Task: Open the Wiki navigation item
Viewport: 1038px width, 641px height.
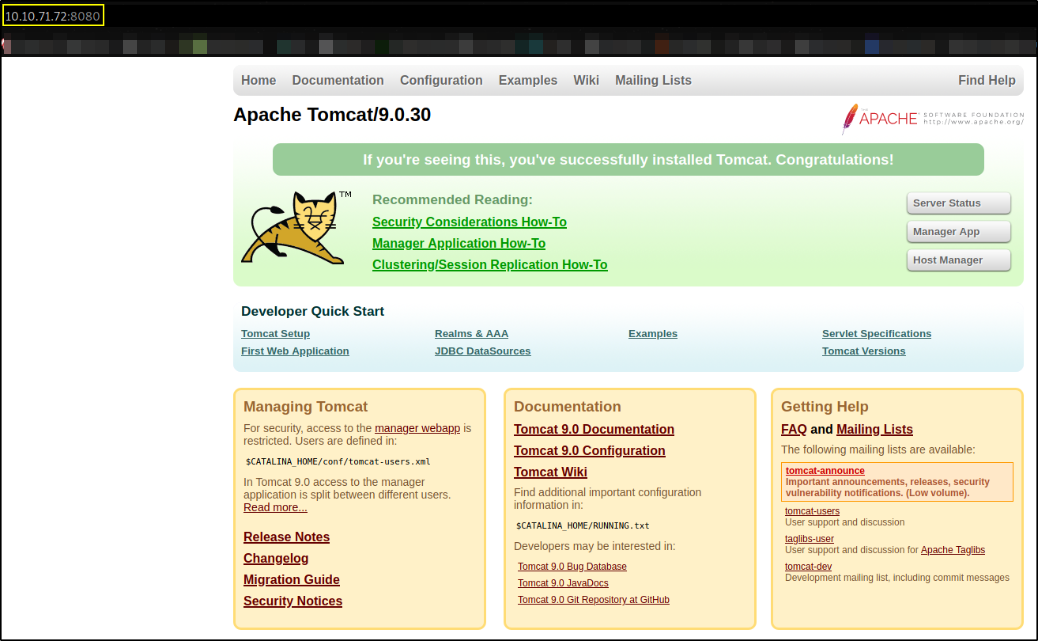Action: (x=586, y=80)
